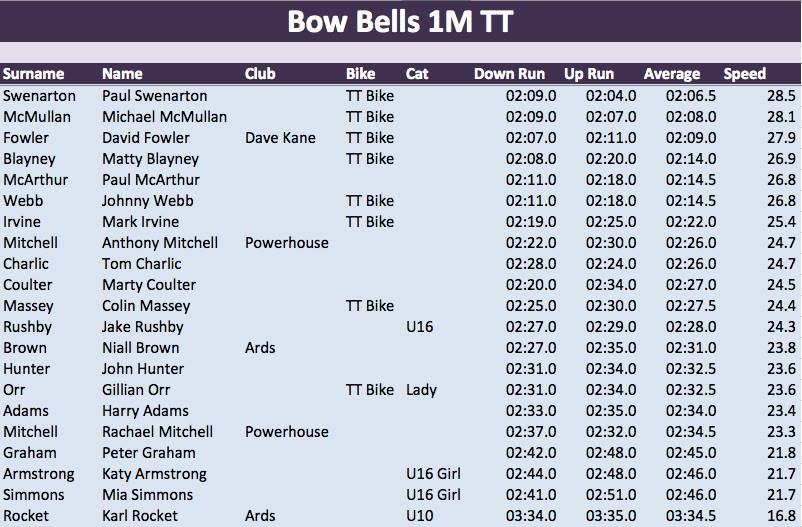Click the Blayney surname cell
The width and height of the screenshot is (802, 527).
point(29,159)
